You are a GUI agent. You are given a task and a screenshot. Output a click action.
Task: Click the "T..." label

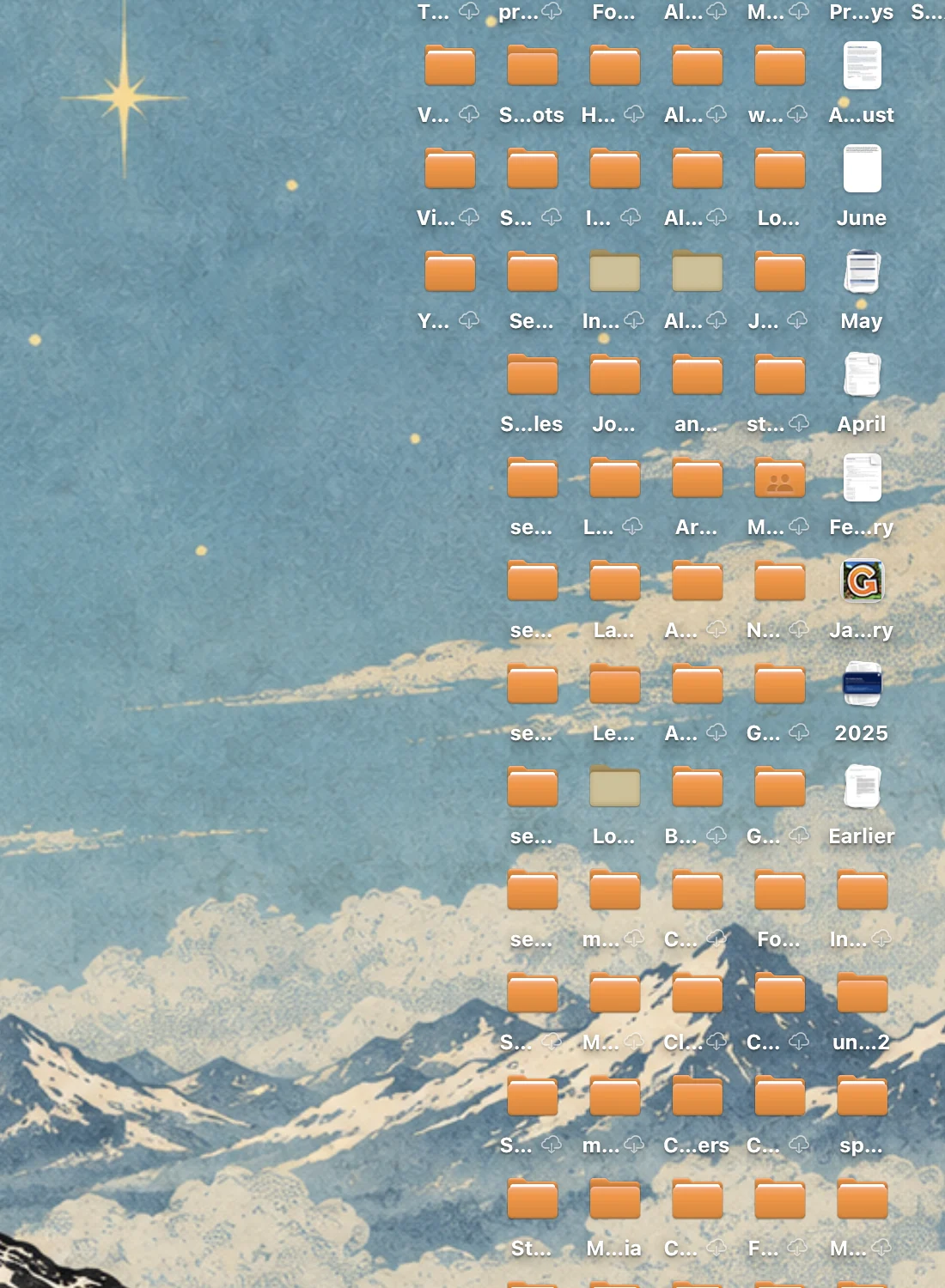click(434, 12)
